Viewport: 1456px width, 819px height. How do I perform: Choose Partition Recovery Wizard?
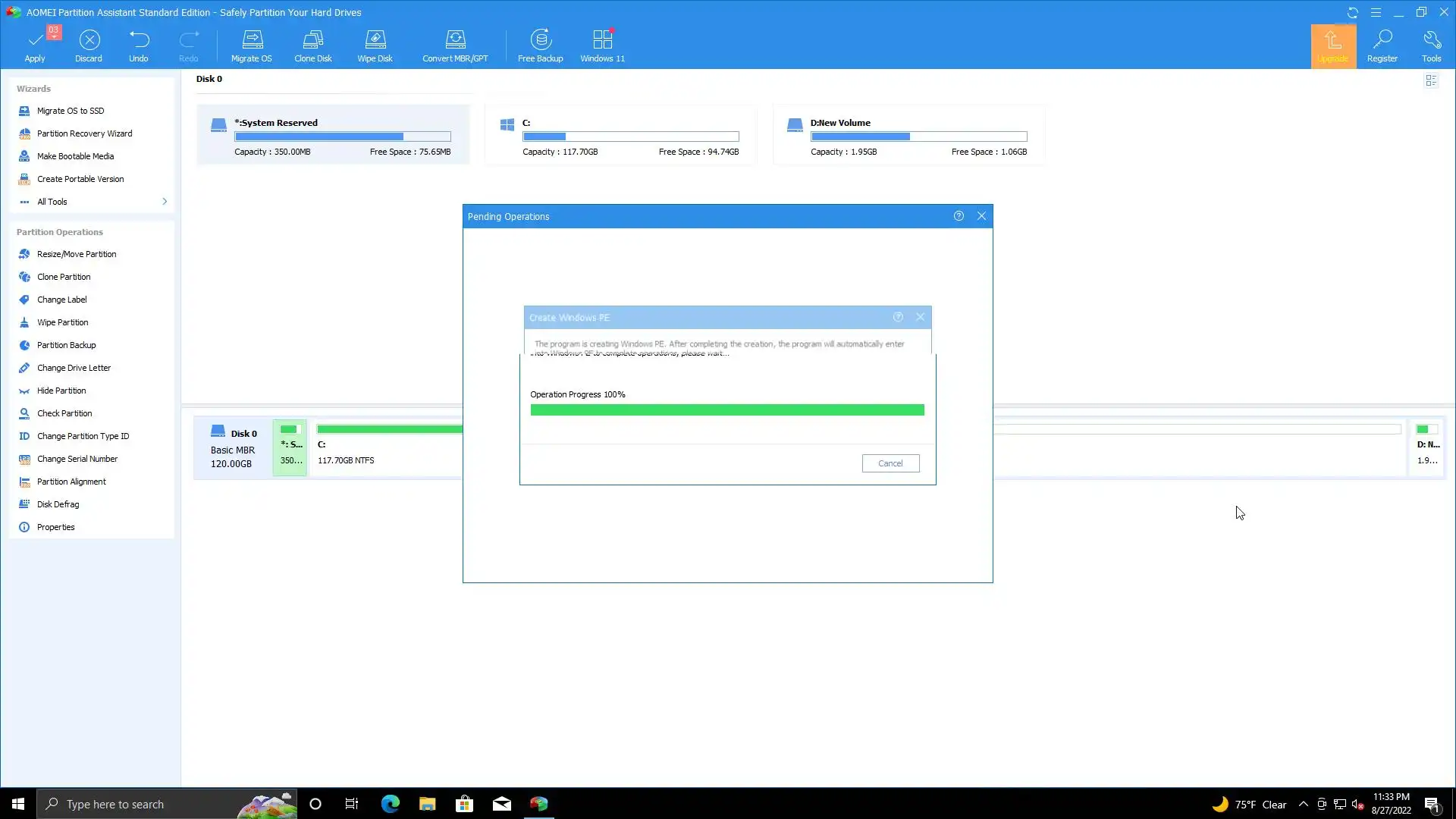(x=84, y=133)
